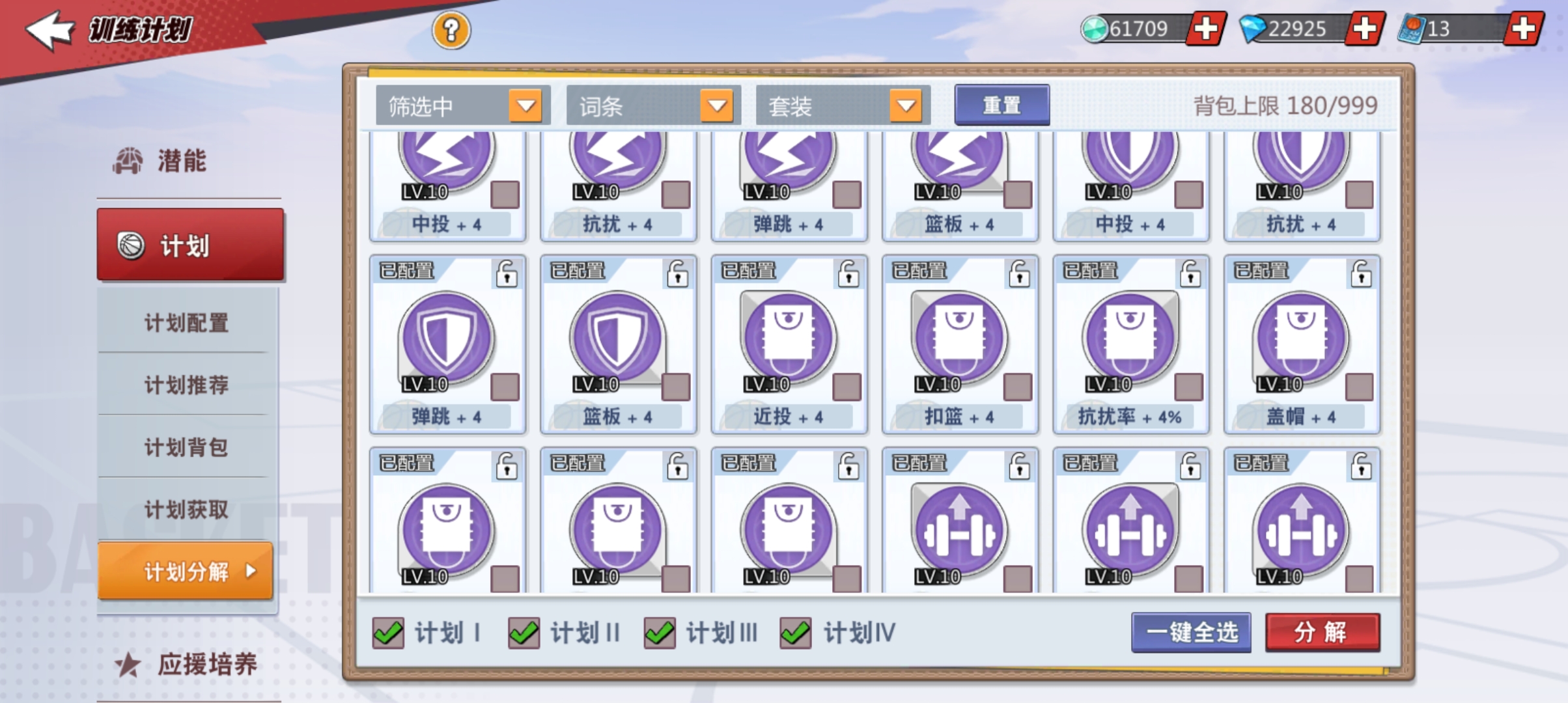Open the 套装 set dropdown
The height and width of the screenshot is (703, 1568).
843,105
